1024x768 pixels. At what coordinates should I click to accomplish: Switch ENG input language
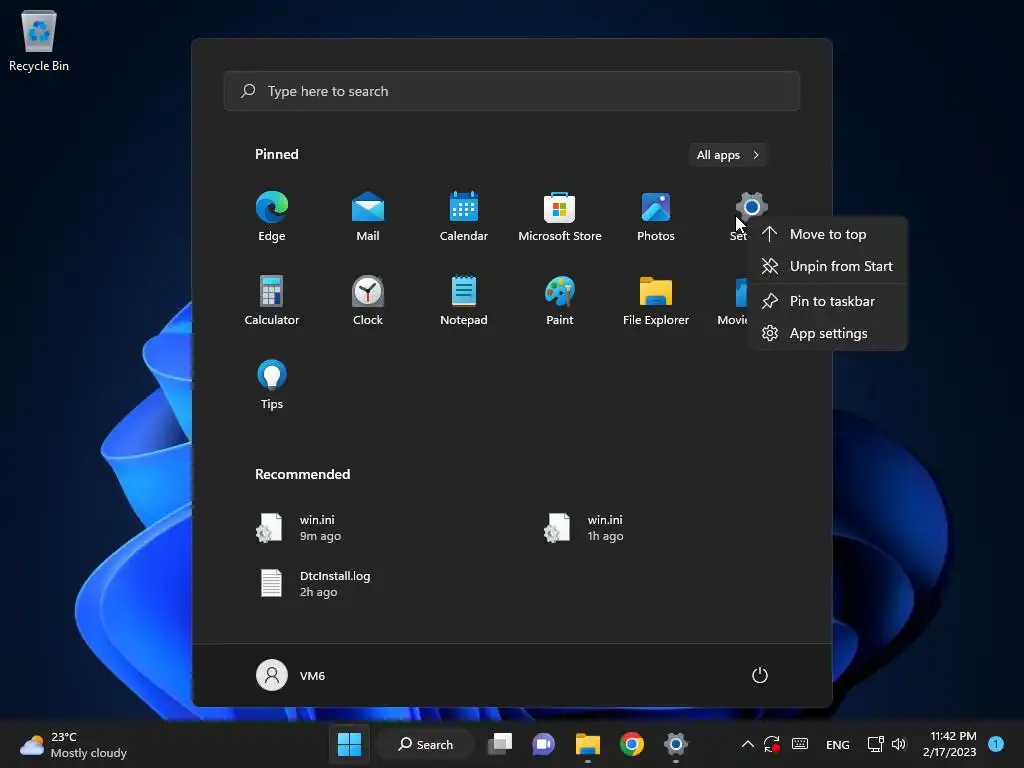point(838,744)
